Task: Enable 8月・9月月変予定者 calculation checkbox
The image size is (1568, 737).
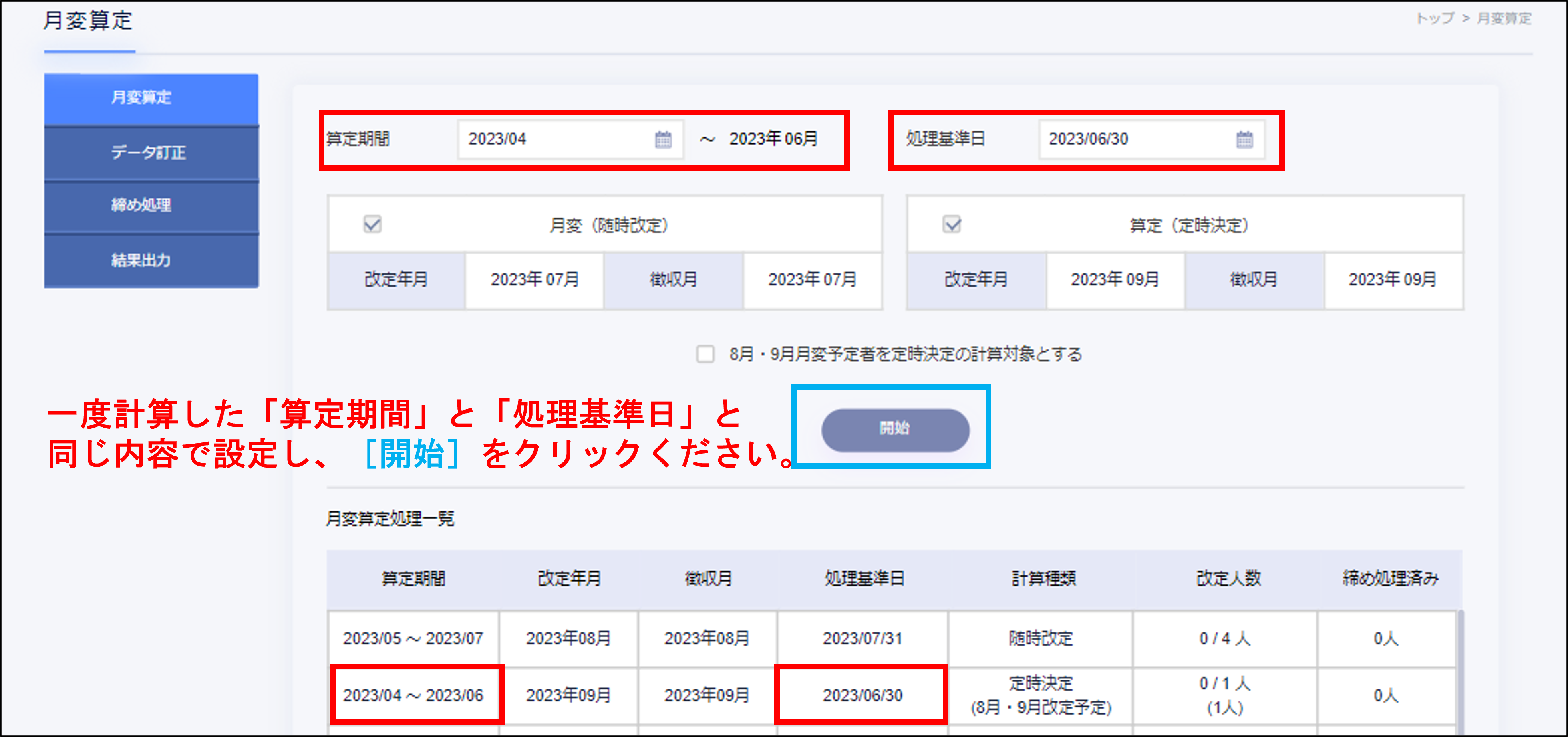Action: 705,354
